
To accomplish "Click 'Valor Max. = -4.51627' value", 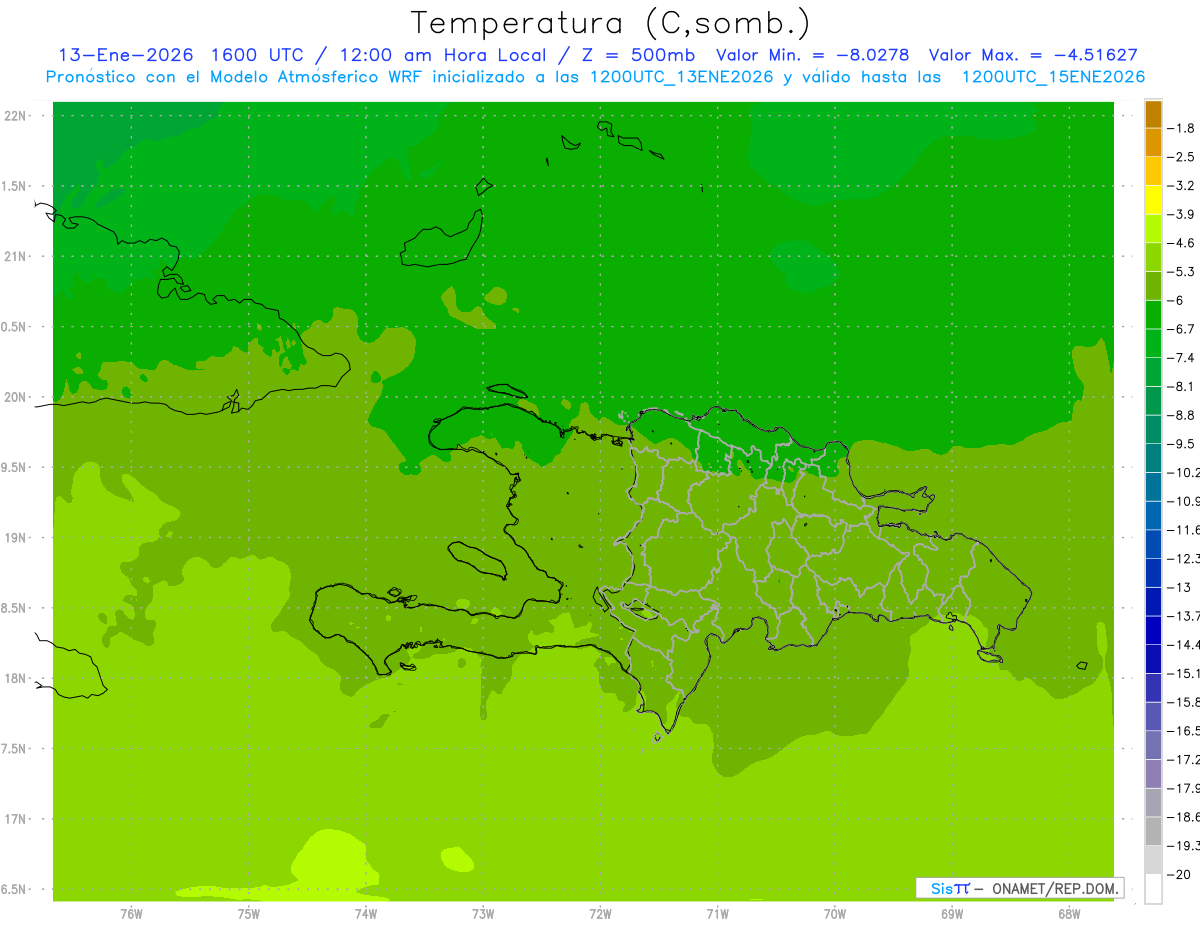I will click(x=1033, y=55).
